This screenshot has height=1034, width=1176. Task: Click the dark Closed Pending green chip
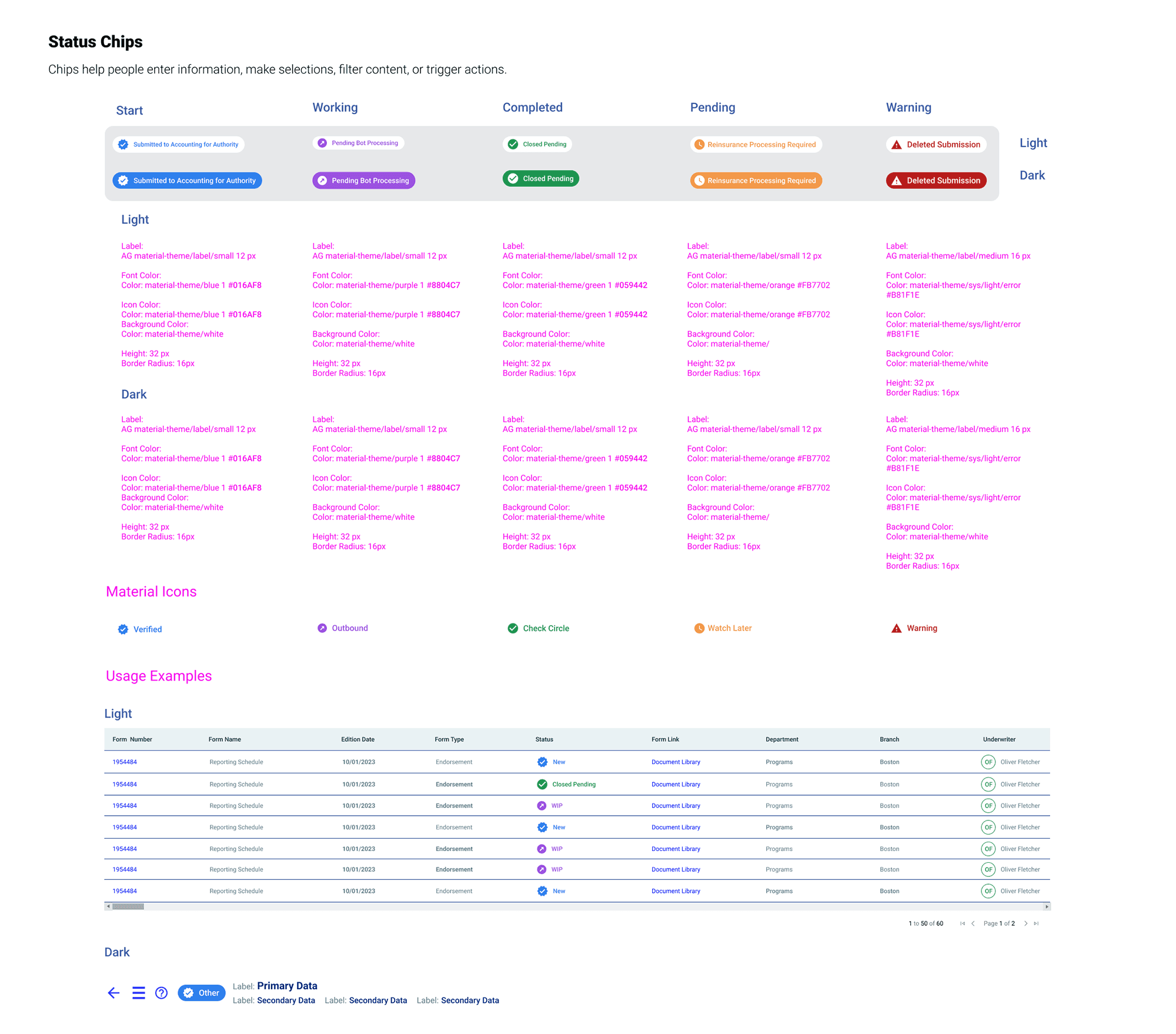540,178
